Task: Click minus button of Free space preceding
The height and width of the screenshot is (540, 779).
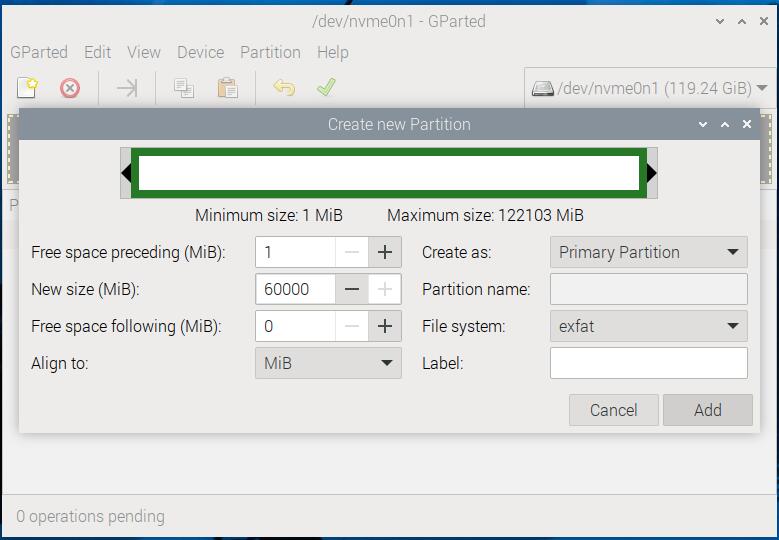Action: click(352, 252)
